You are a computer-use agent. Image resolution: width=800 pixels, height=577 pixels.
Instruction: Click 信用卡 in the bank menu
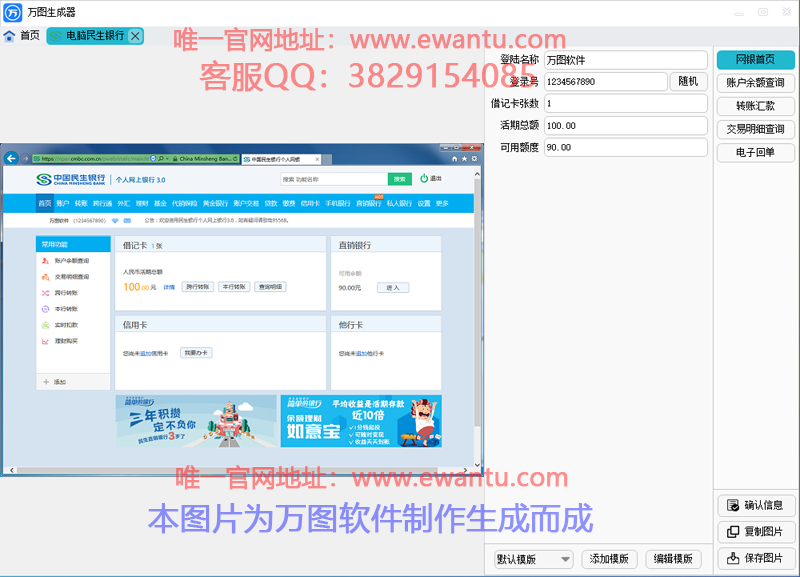point(310,204)
